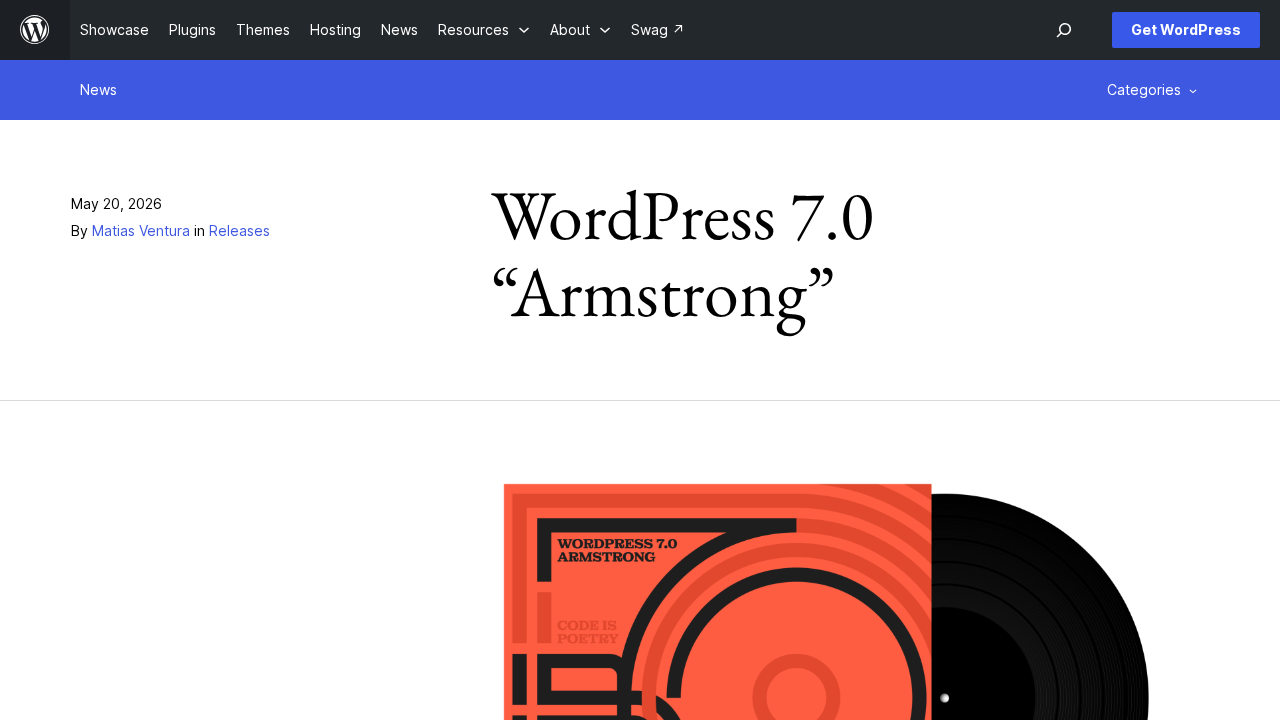Open the Releases category link
Screen dimensions: 1280x720
pos(239,231)
